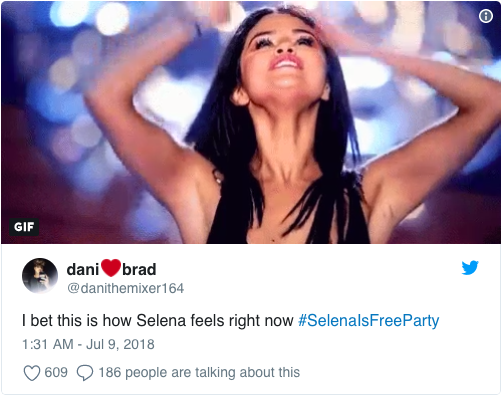Click the GIF badge label

24,227
